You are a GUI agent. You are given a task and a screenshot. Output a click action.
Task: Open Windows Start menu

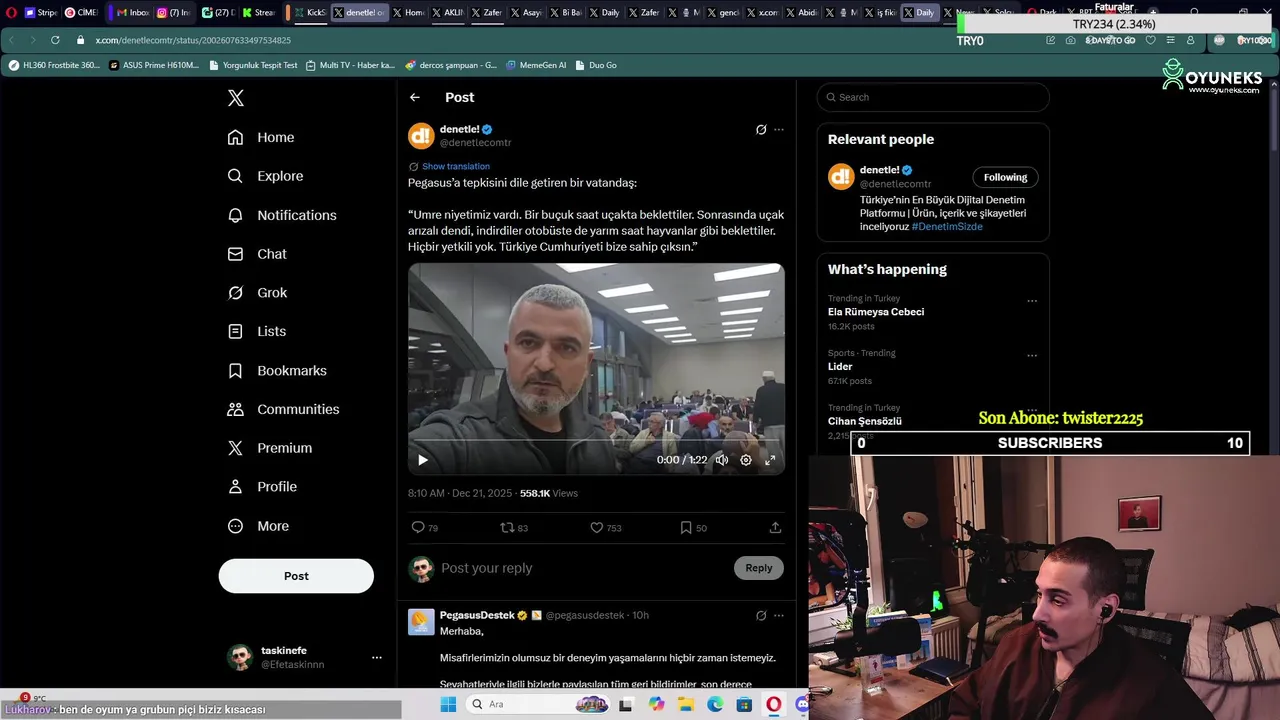(x=448, y=704)
